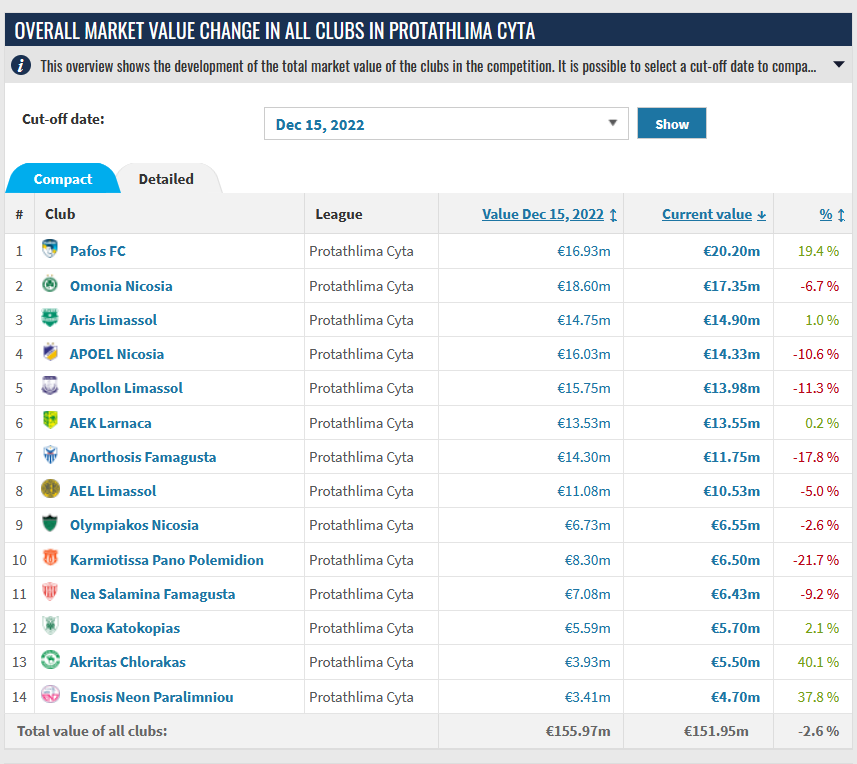Click the Akritas Chlorakas club crest
This screenshot has width=857, height=764.
click(50, 660)
